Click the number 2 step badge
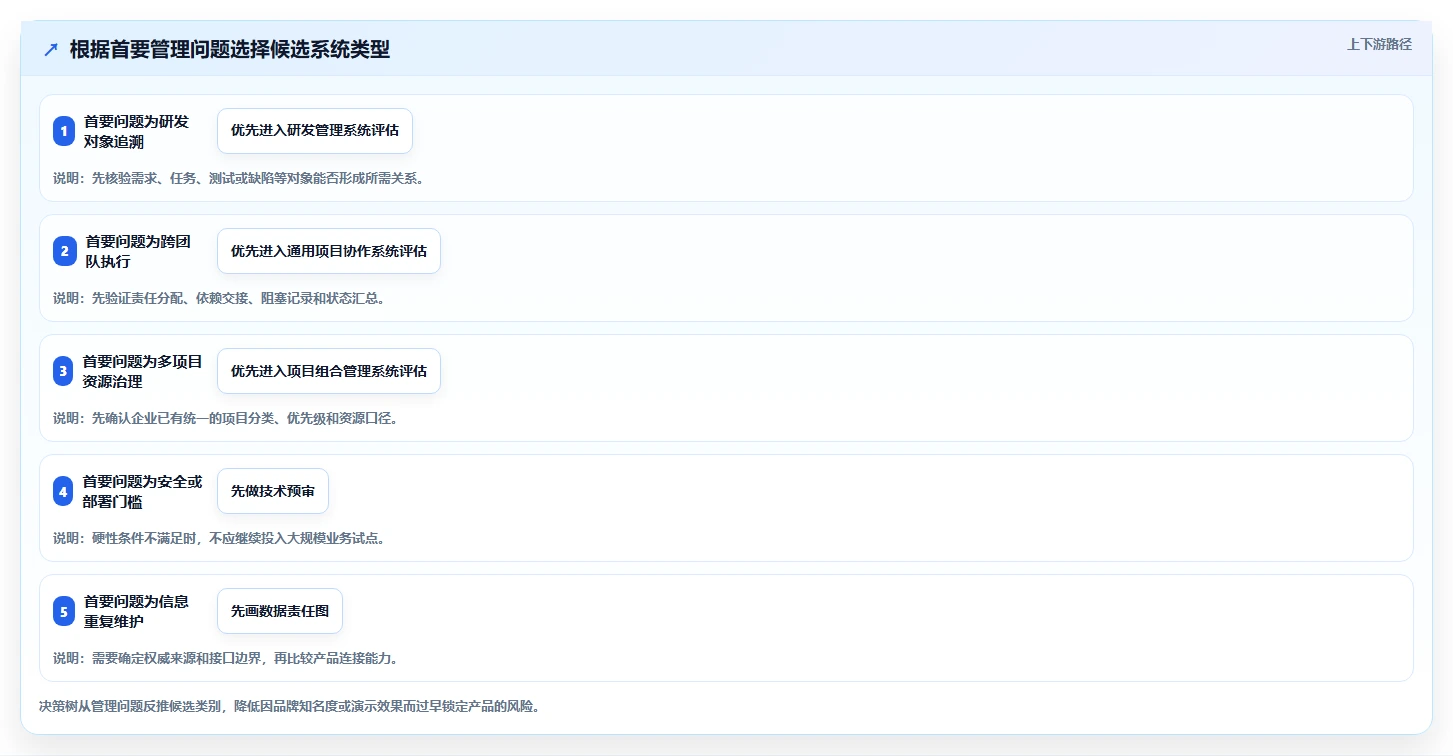Image resolution: width=1453 pixels, height=756 pixels. [x=64, y=251]
